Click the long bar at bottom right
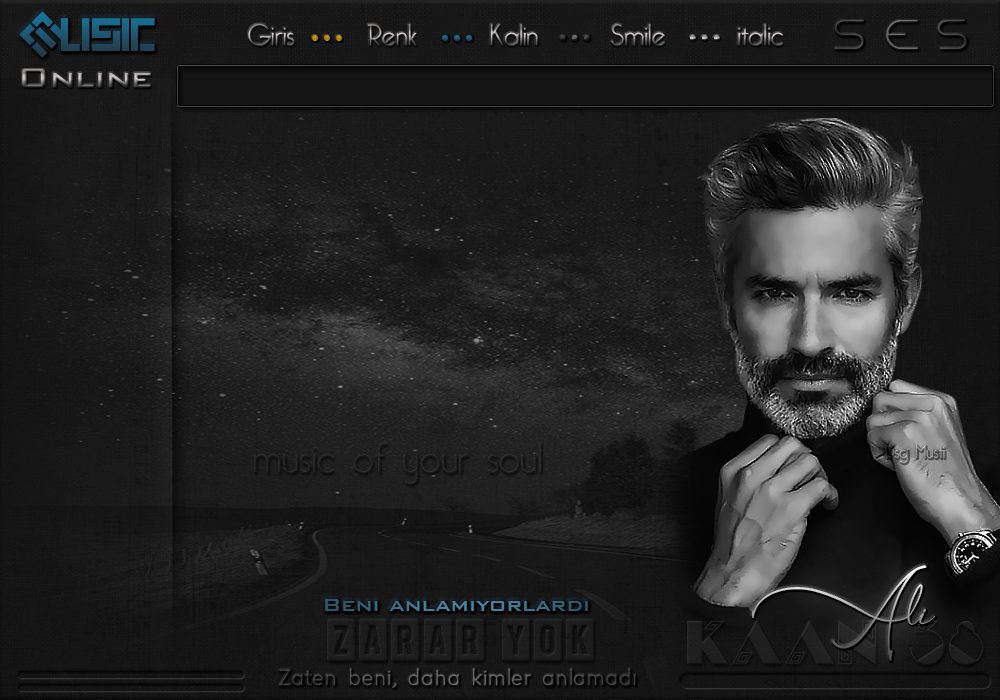The width and height of the screenshot is (1000, 700). (835, 680)
